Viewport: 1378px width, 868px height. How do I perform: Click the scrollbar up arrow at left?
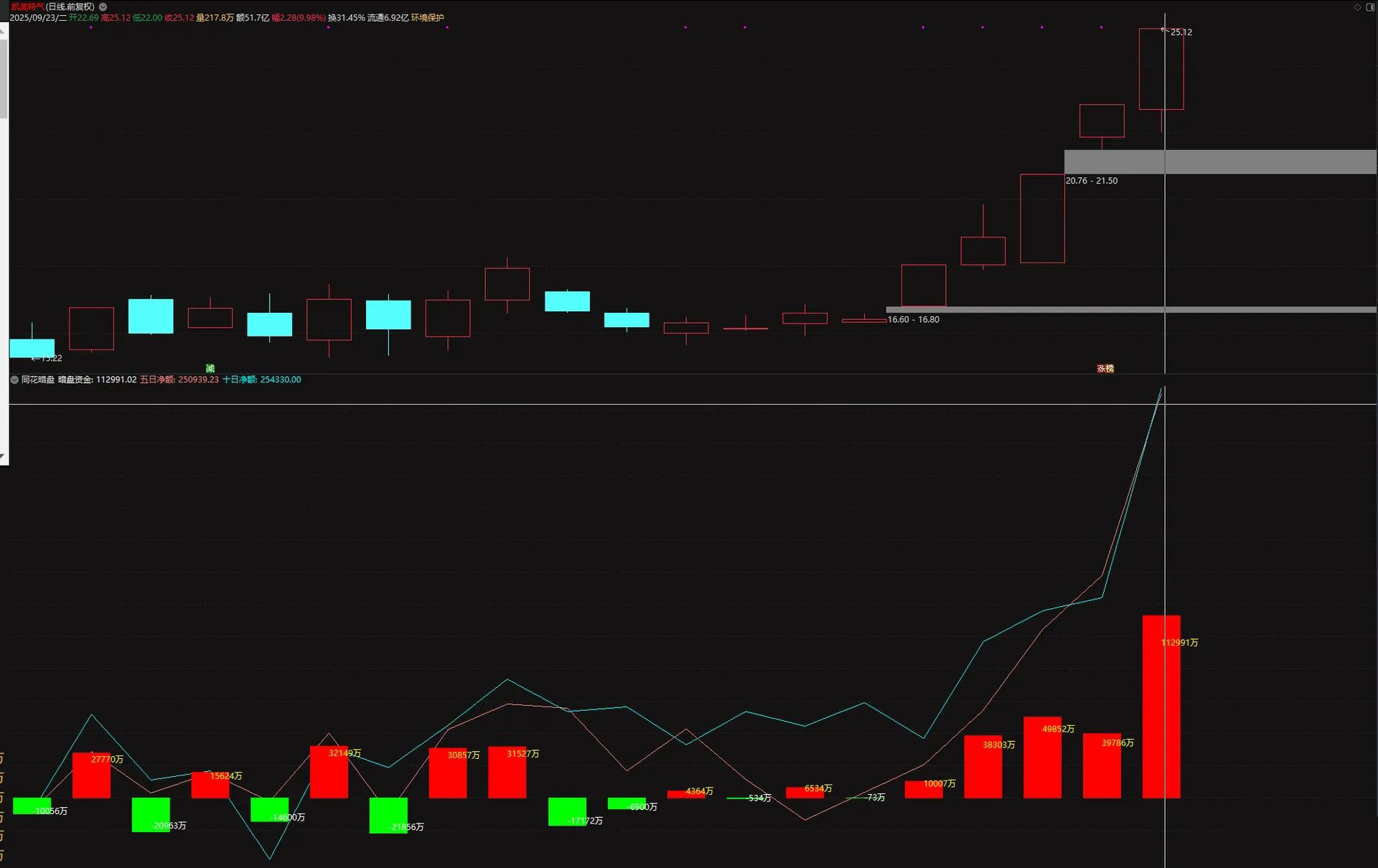[x=3, y=31]
